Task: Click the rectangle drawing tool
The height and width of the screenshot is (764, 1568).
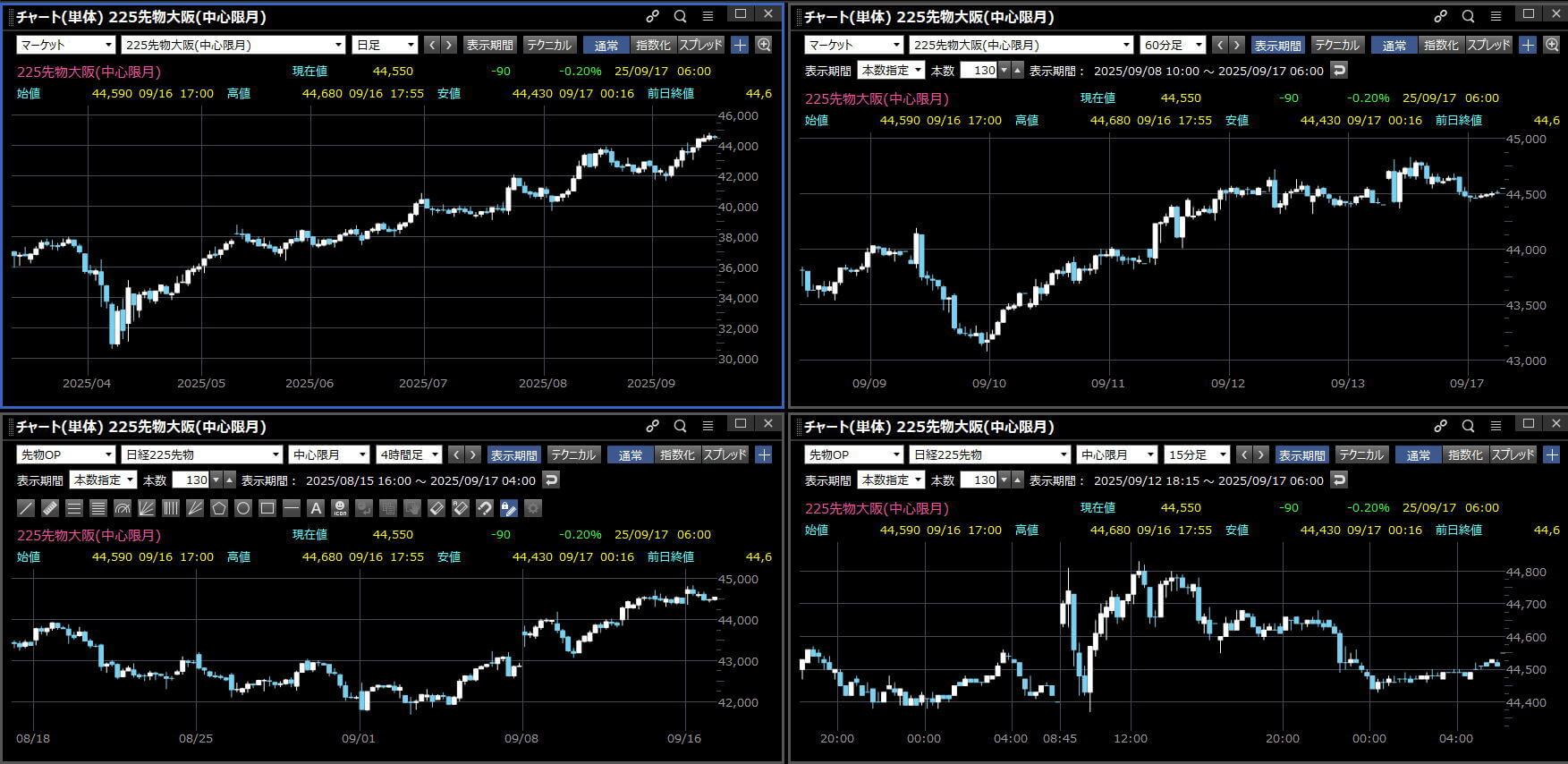Action: point(267,508)
